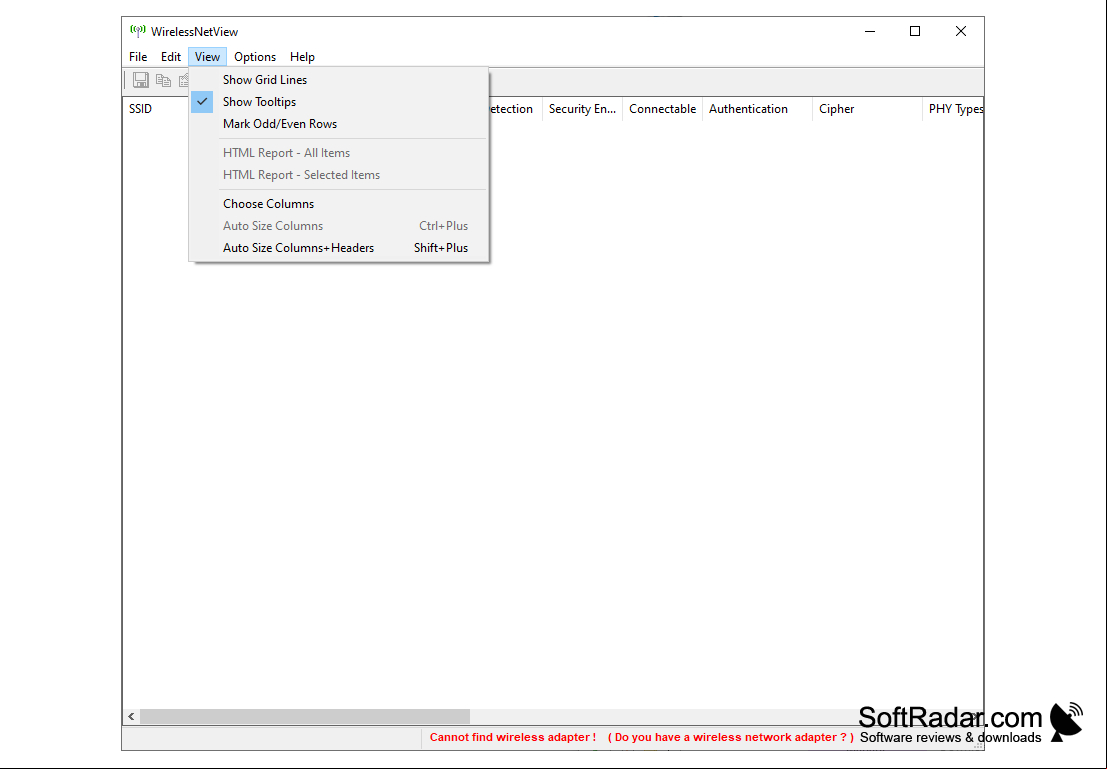The image size is (1107, 769).
Task: Sort by the PHY Types column header
Action: (953, 109)
